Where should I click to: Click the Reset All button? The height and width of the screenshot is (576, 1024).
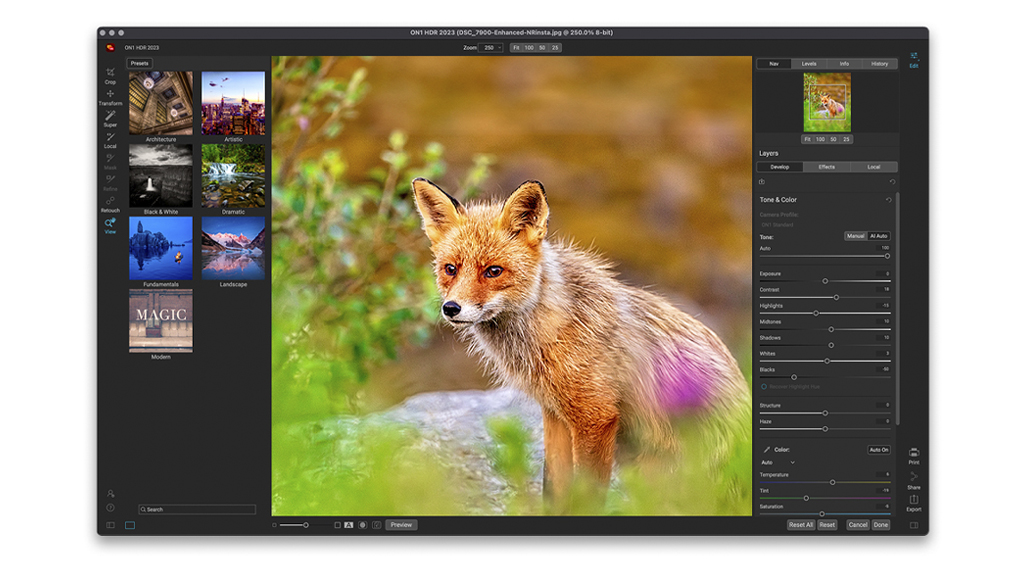pos(801,525)
